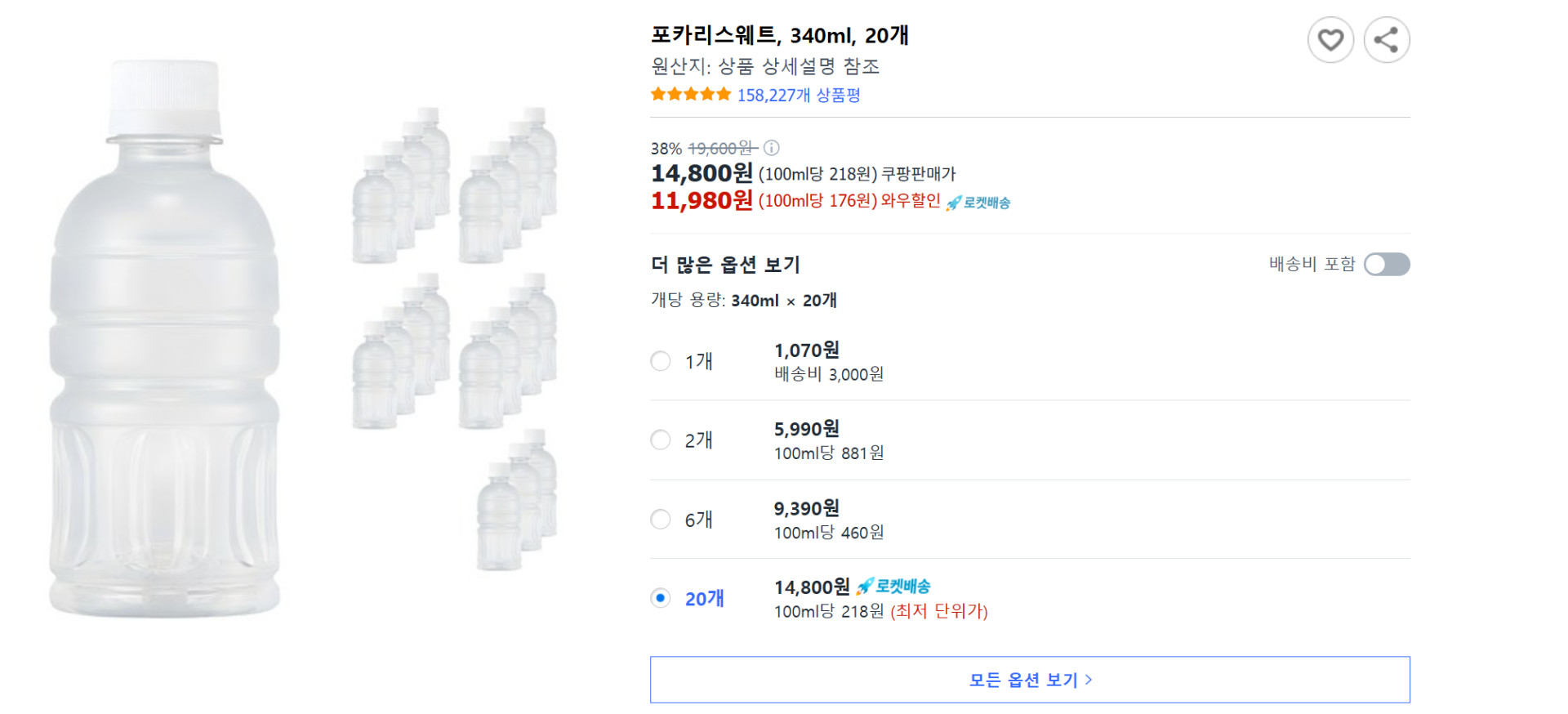The width and height of the screenshot is (1568, 714).
Task: Click the 11,980원 wow discount price
Action: coord(700,200)
